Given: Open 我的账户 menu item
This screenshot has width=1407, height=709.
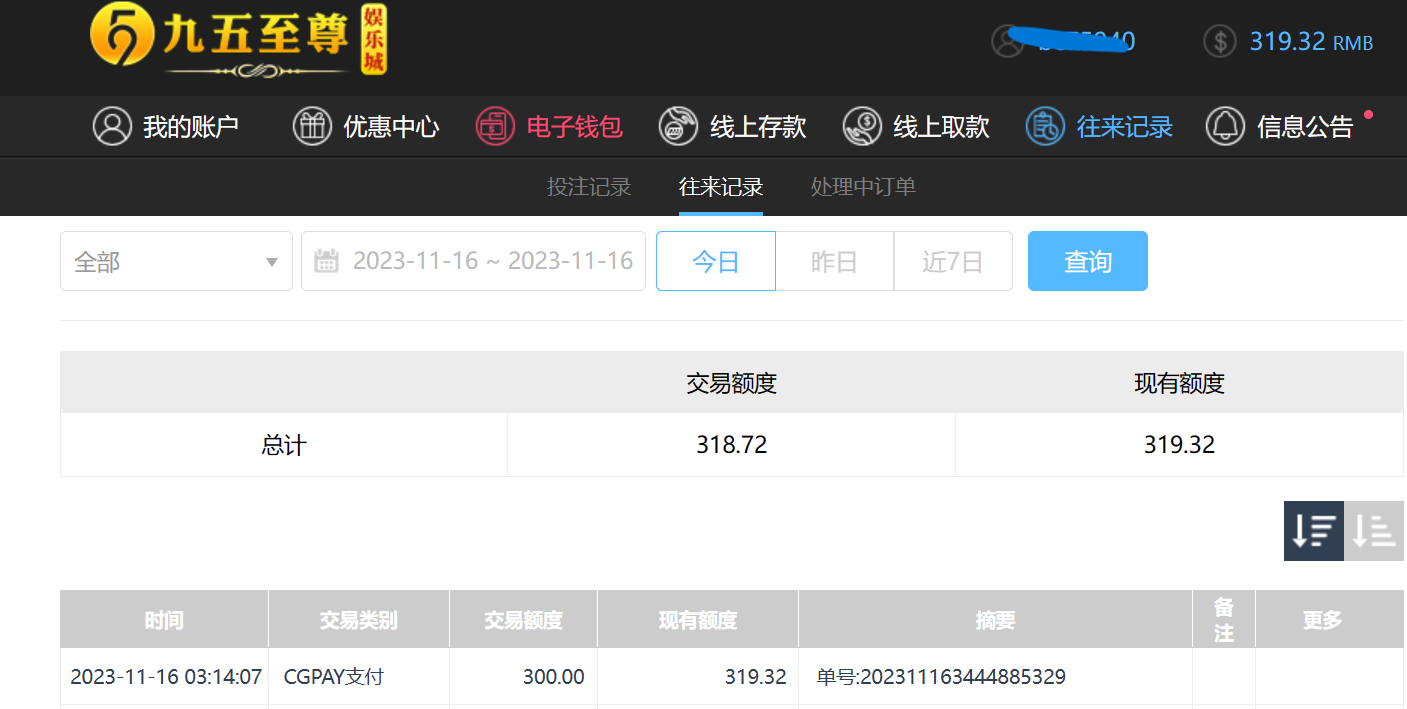Looking at the screenshot, I should pyautogui.click(x=190, y=127).
